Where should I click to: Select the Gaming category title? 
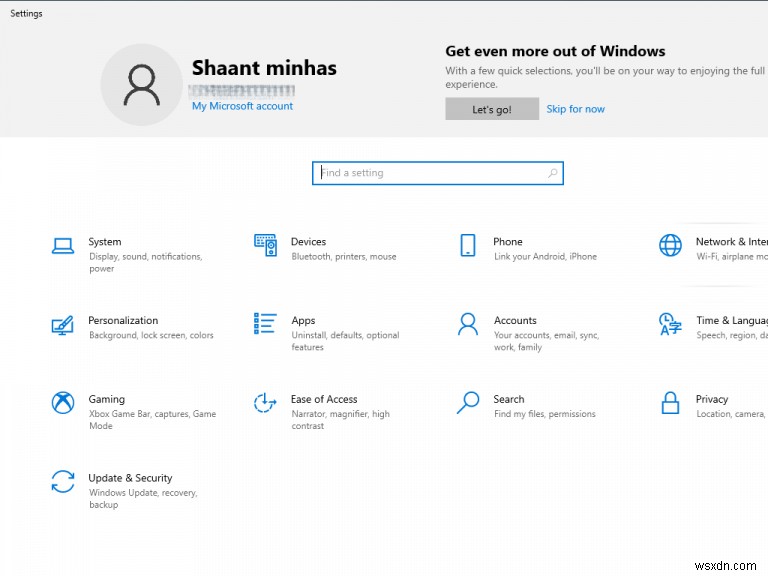pos(106,399)
